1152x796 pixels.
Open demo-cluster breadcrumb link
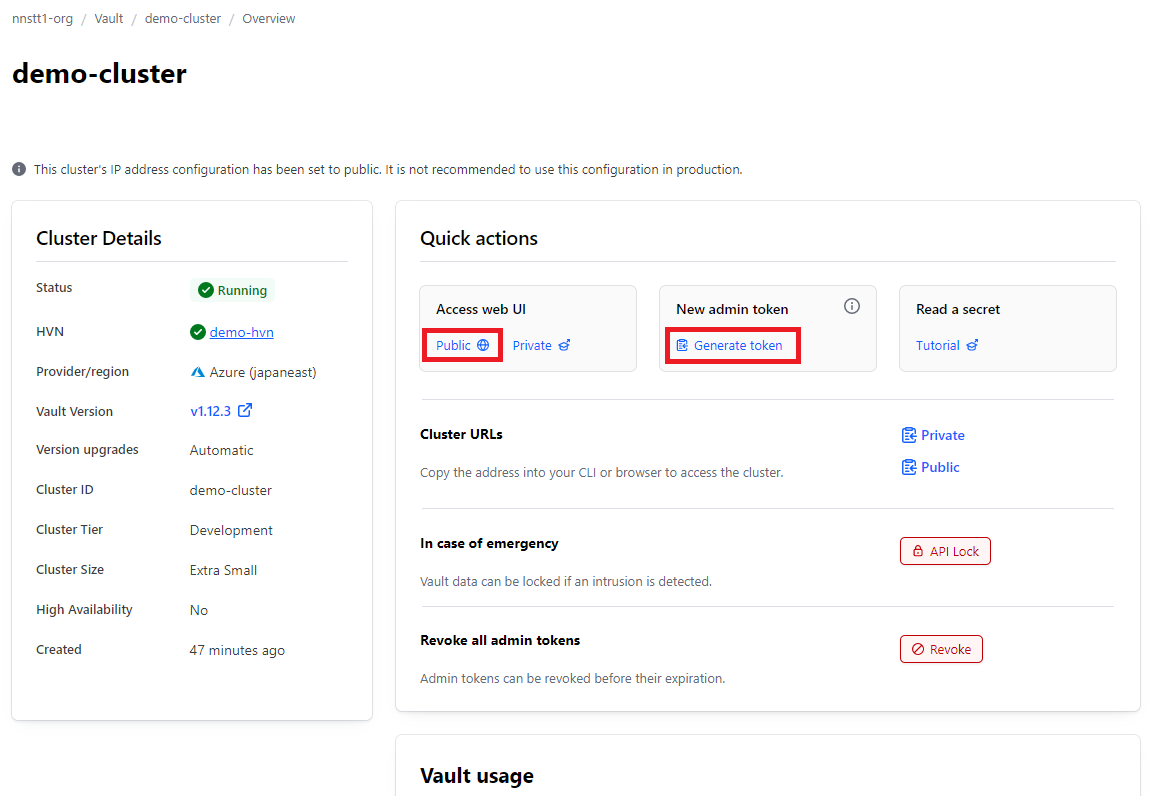(x=183, y=18)
